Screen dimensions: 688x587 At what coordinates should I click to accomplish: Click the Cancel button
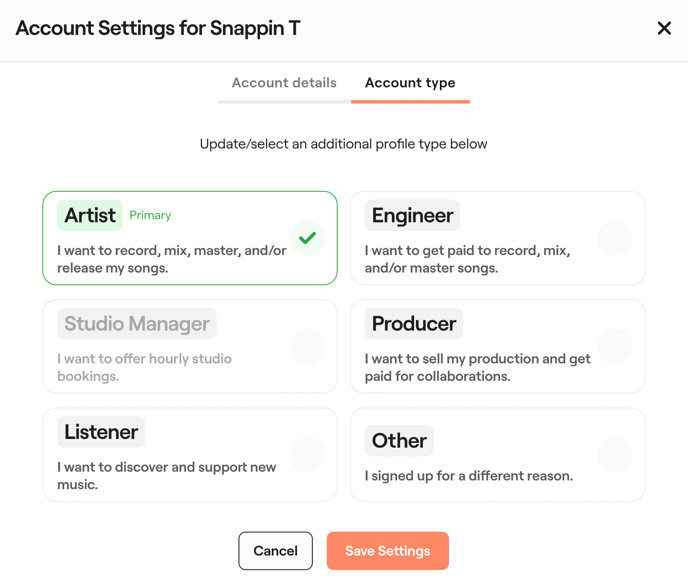coord(275,551)
